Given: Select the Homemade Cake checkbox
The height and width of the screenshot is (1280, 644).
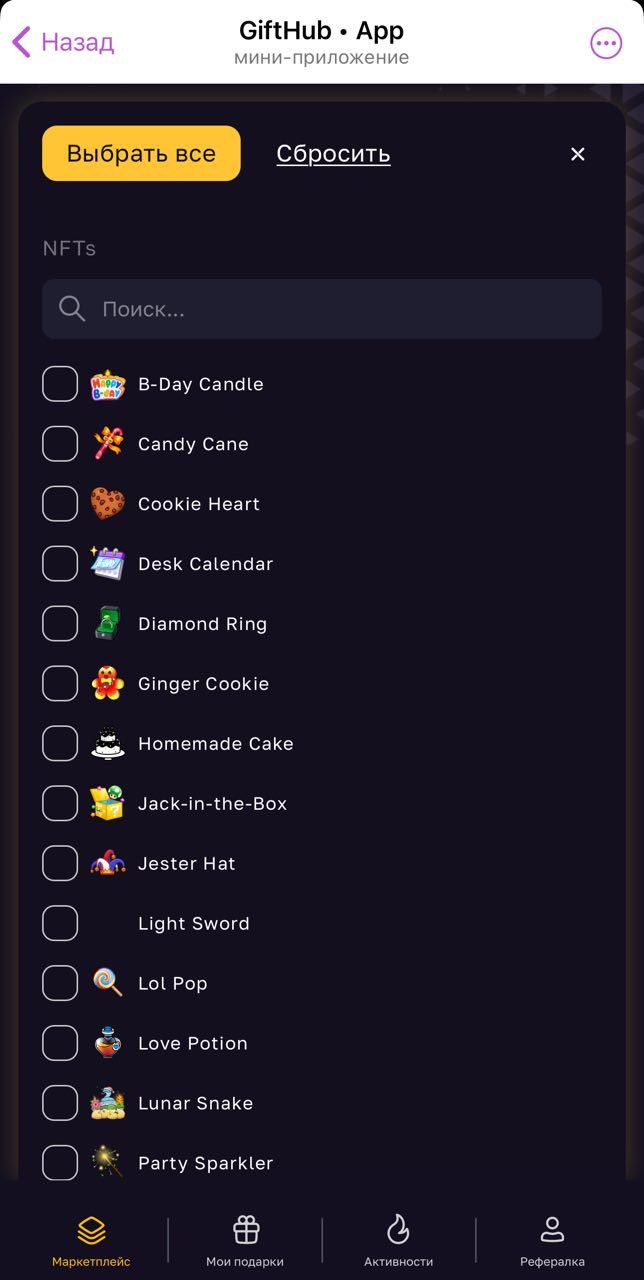Looking at the screenshot, I should [60, 744].
